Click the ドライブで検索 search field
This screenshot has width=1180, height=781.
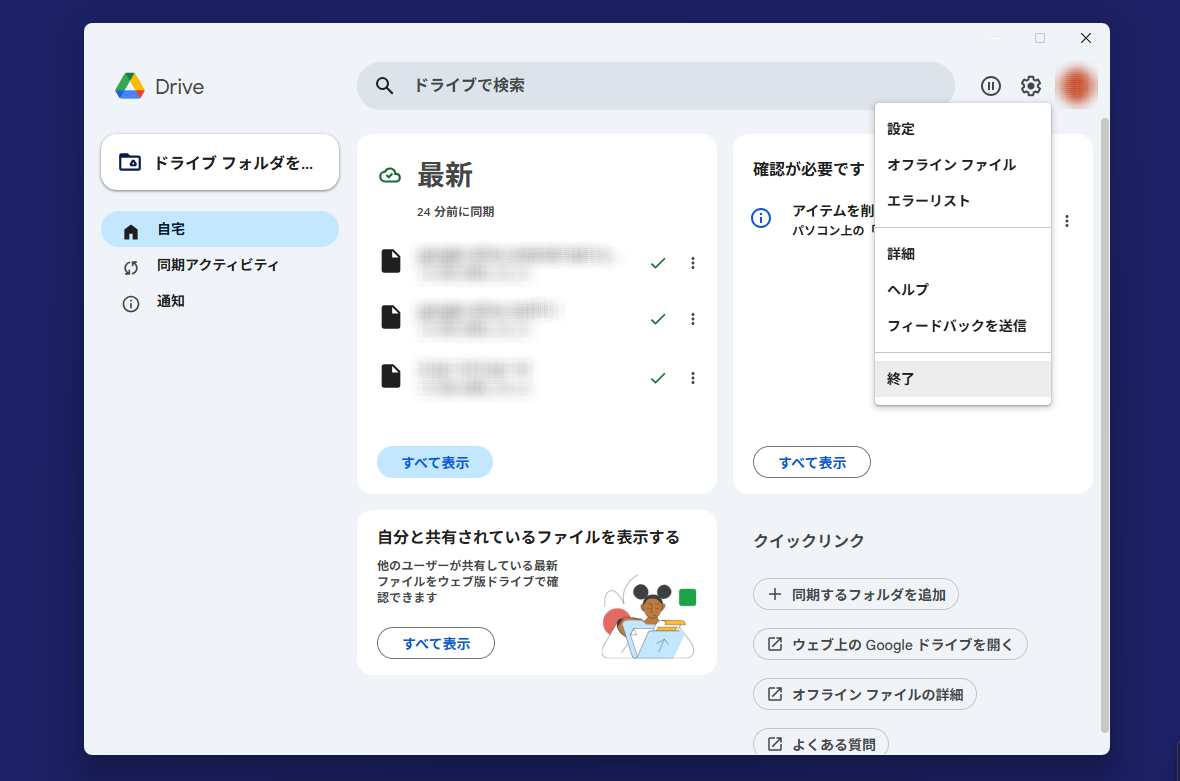point(670,86)
